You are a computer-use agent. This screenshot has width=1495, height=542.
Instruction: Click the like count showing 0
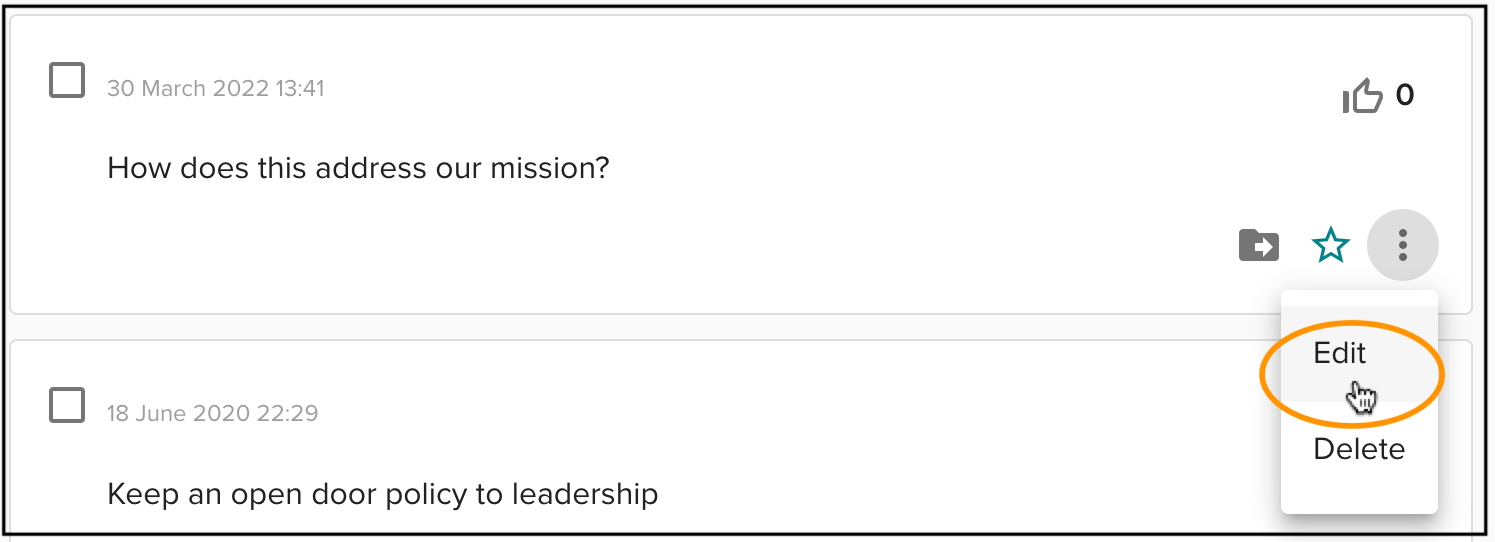1405,95
